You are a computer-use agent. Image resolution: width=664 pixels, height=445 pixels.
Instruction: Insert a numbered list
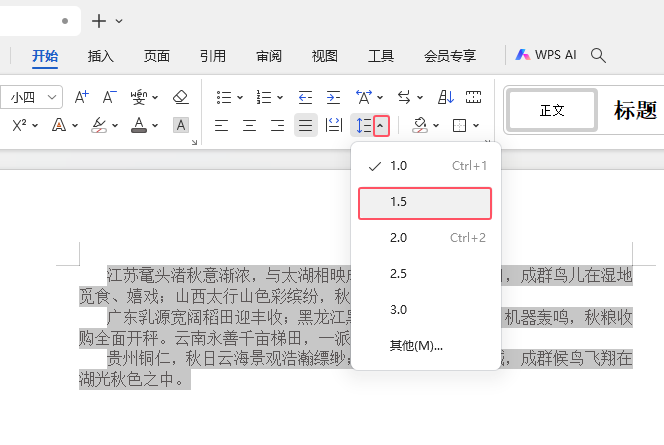[x=264, y=97]
